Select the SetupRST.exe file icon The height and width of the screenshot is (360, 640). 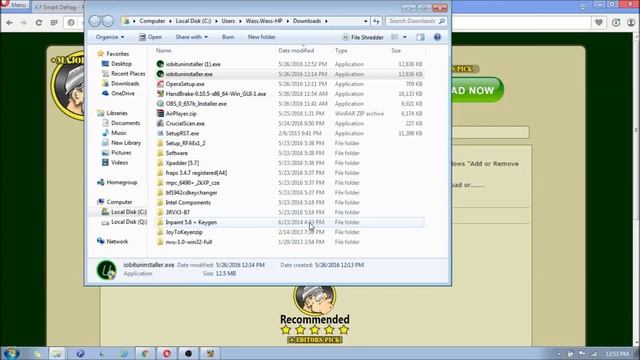160,133
